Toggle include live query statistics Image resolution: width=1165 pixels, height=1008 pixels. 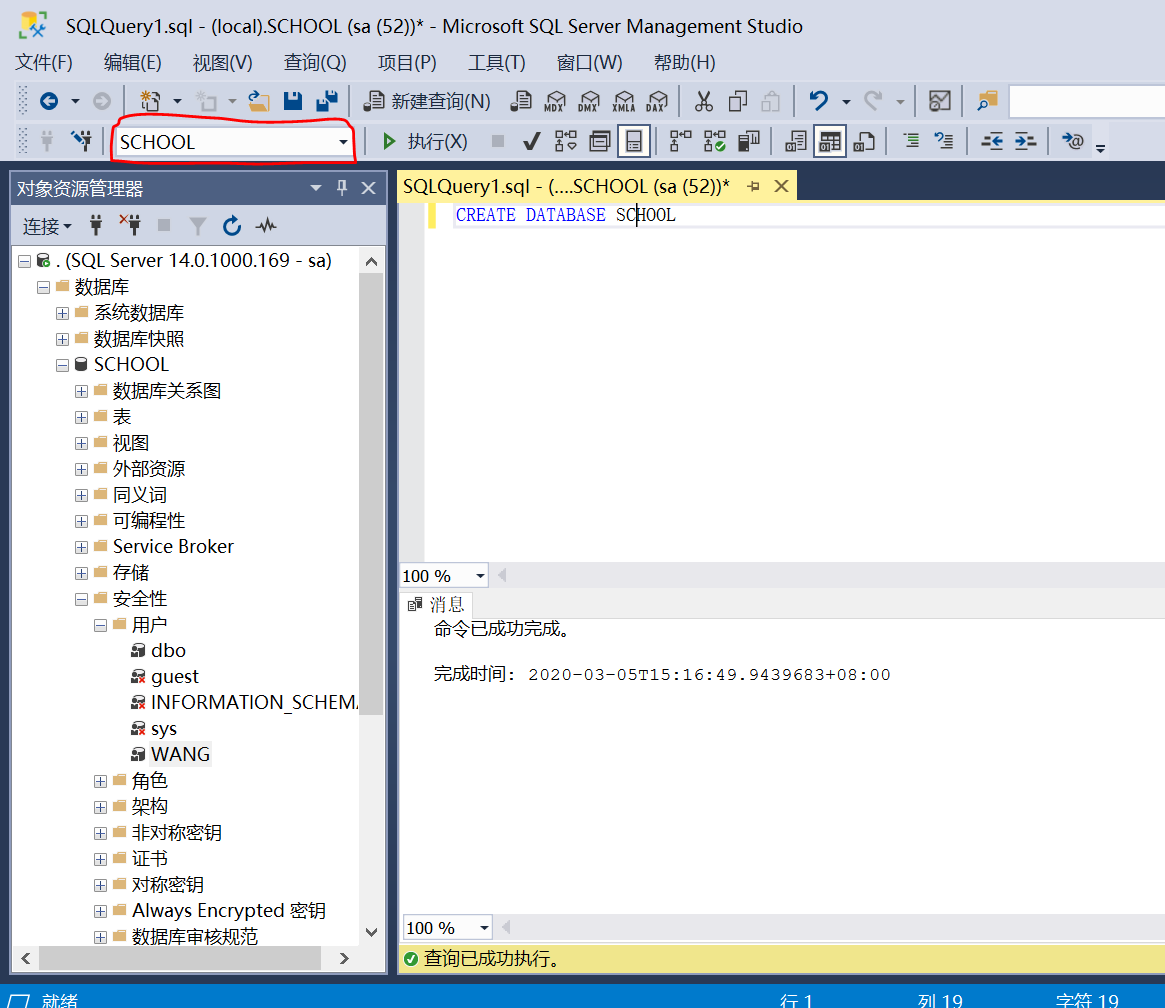click(x=714, y=140)
